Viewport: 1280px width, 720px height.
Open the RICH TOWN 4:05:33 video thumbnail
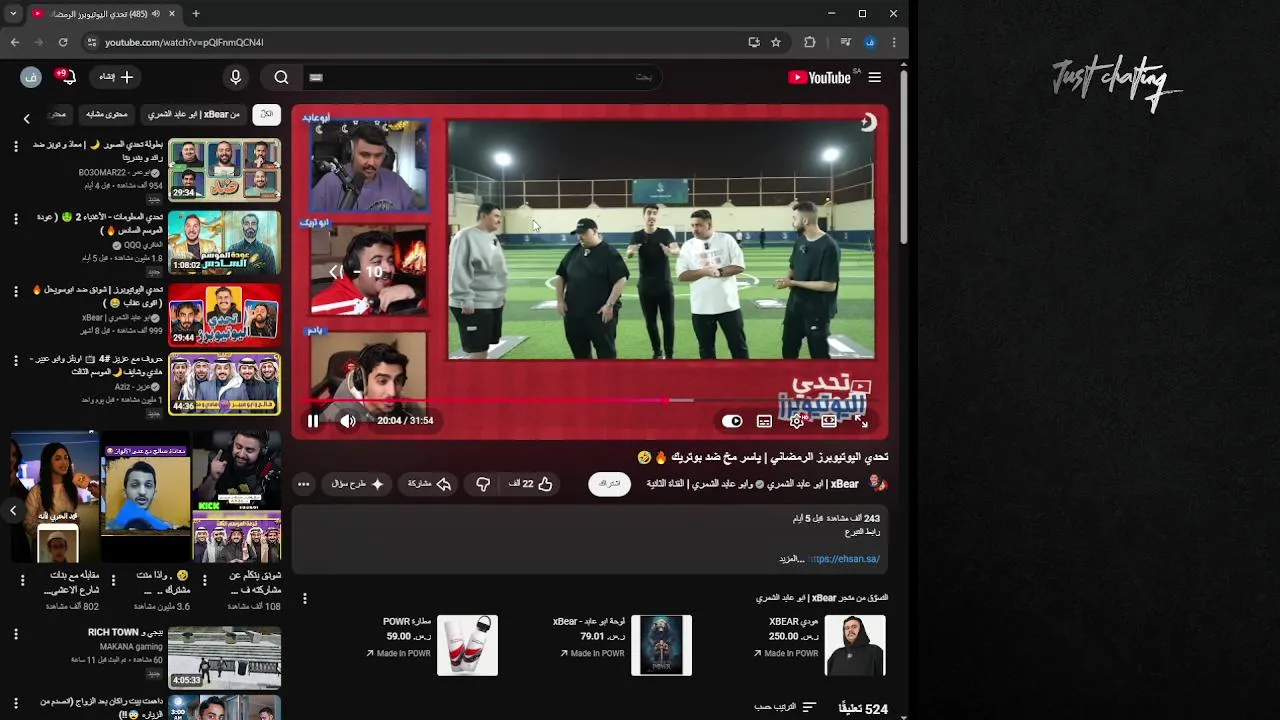(x=224, y=657)
